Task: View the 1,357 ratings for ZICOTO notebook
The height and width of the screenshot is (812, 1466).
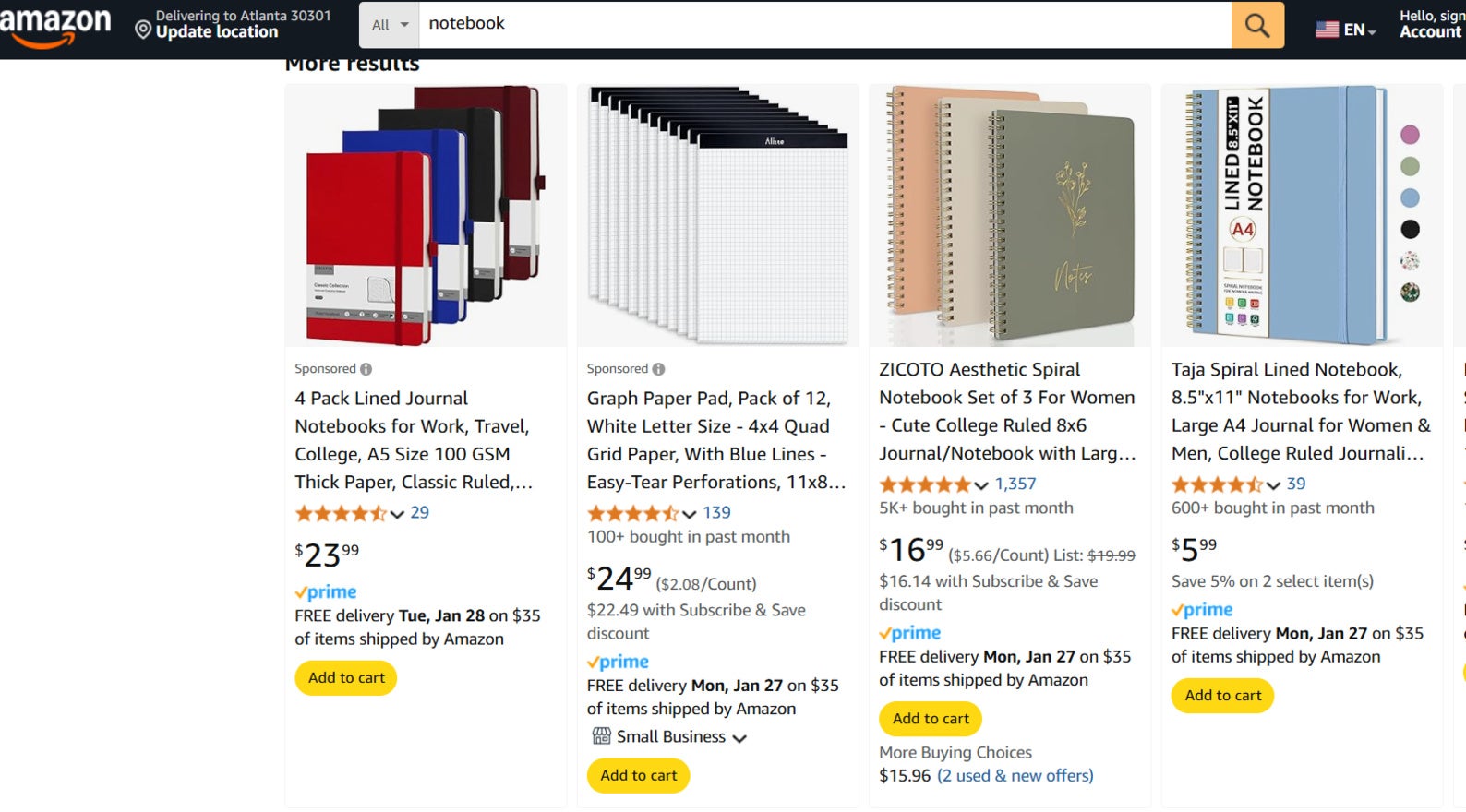Action: tap(1014, 484)
